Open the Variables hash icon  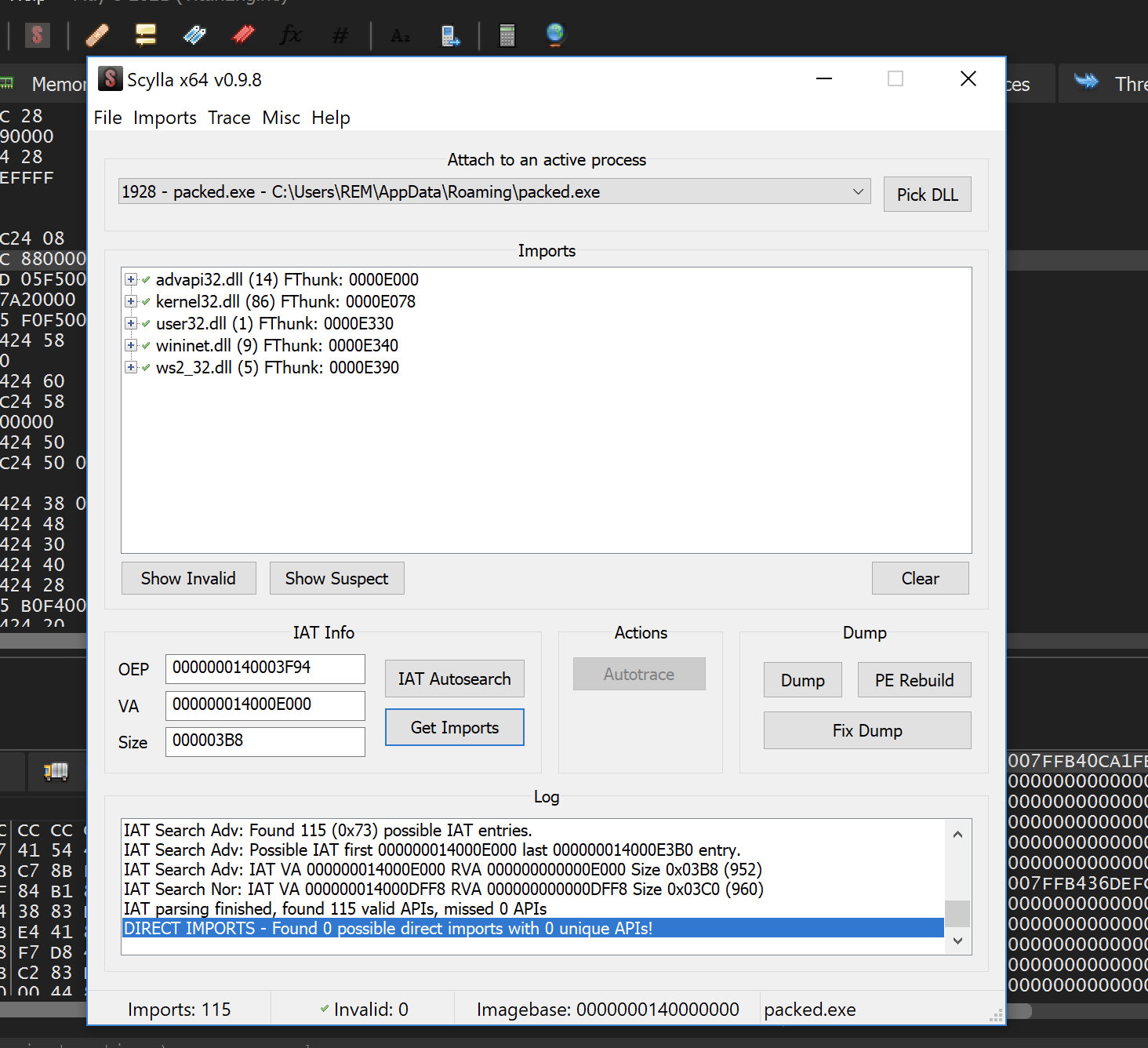[340, 35]
